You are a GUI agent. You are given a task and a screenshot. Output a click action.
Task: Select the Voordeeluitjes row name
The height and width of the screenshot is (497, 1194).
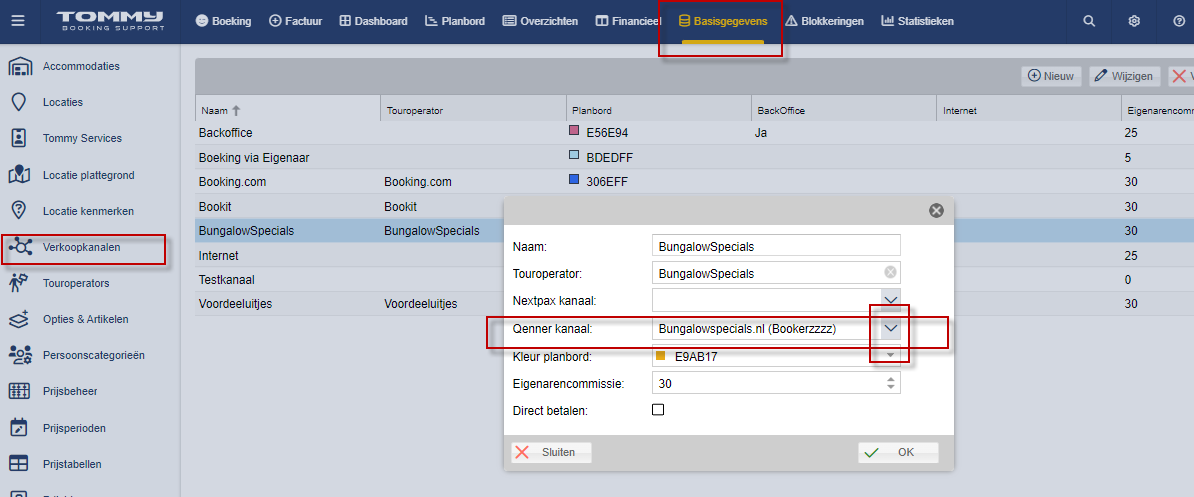[x=235, y=304]
